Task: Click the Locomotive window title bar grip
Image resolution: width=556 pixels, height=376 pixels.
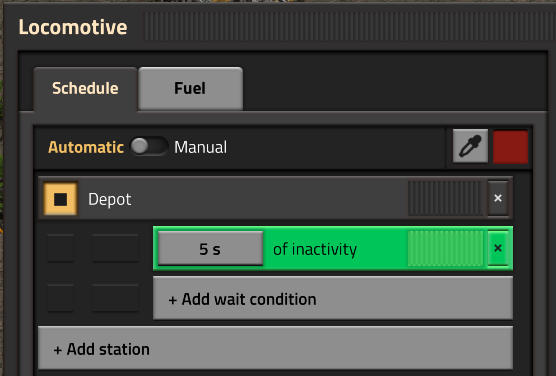Action: [x=349, y=27]
